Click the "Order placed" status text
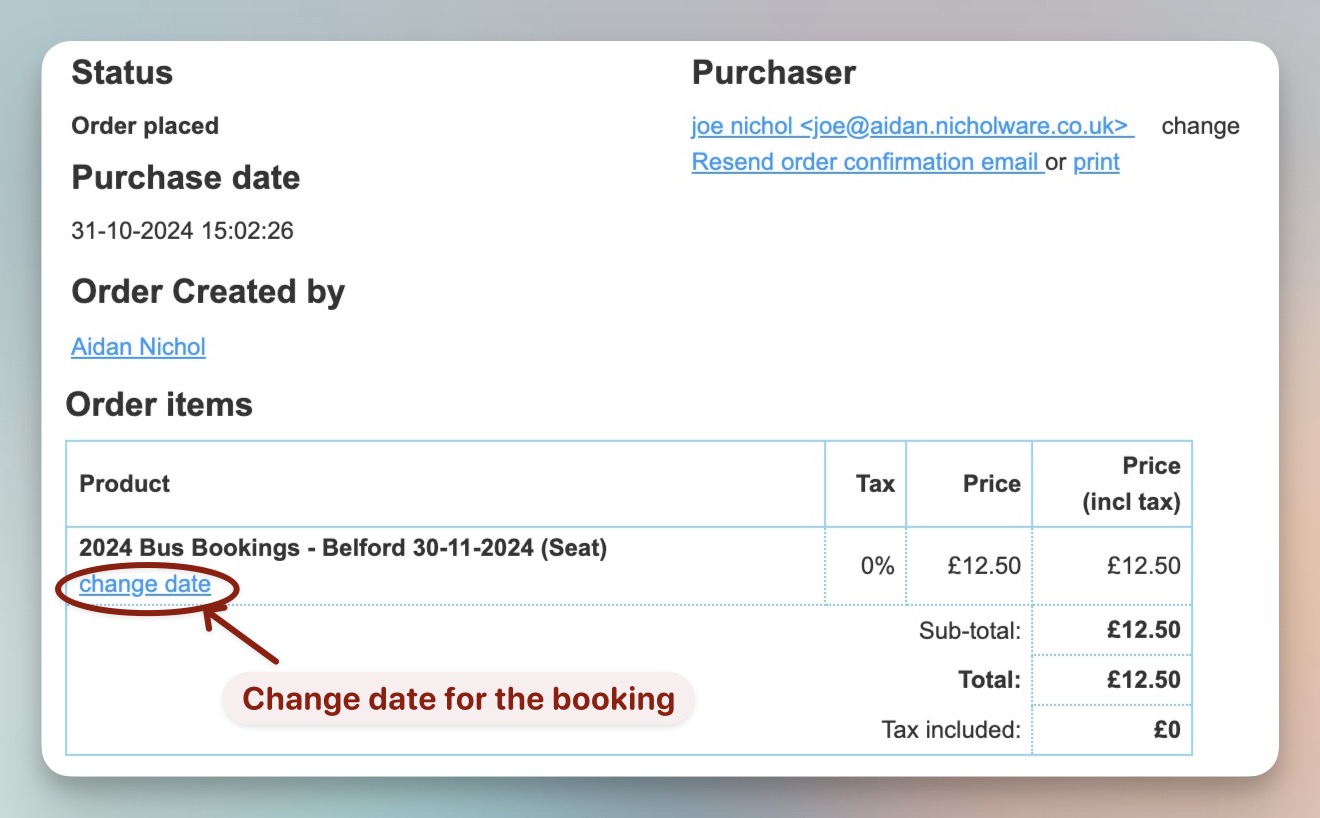The height and width of the screenshot is (818, 1320). 145,126
